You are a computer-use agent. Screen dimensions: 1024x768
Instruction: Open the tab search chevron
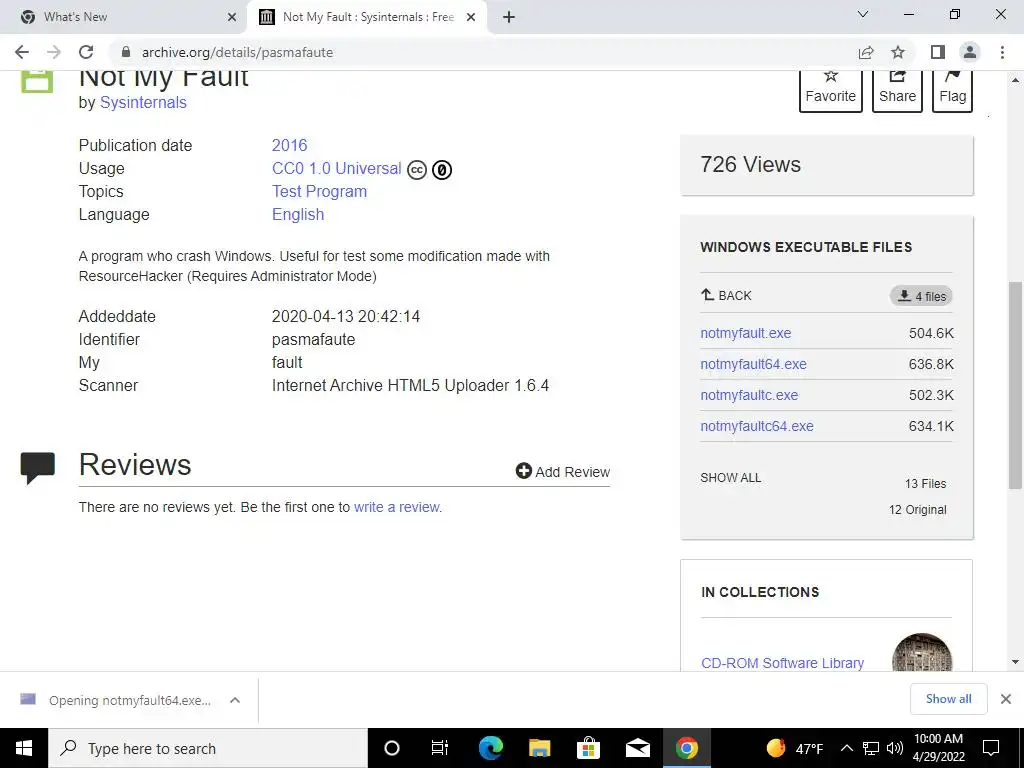tap(863, 14)
